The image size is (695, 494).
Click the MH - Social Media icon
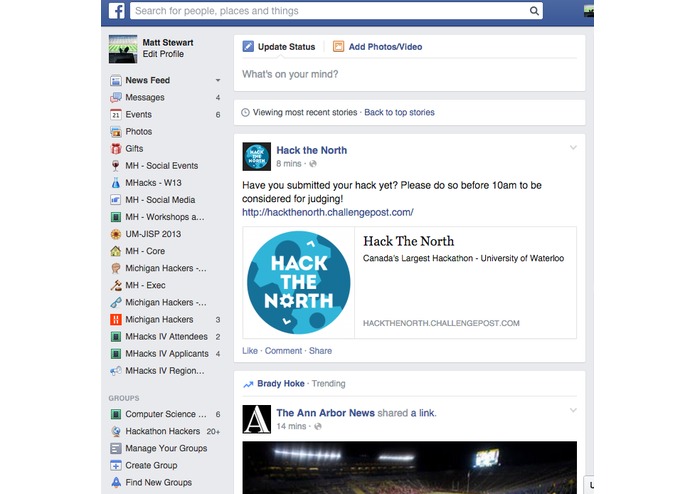(116, 200)
